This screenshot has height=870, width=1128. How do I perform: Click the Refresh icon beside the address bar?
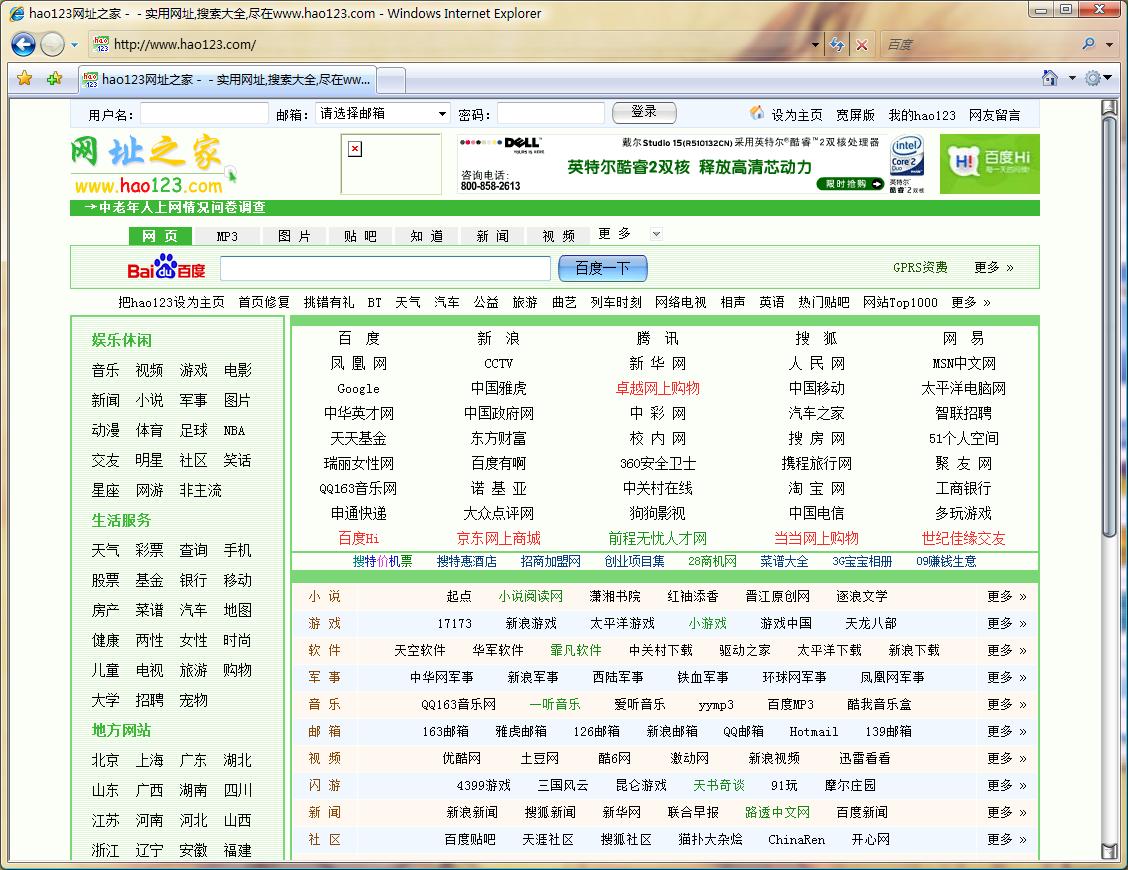838,44
